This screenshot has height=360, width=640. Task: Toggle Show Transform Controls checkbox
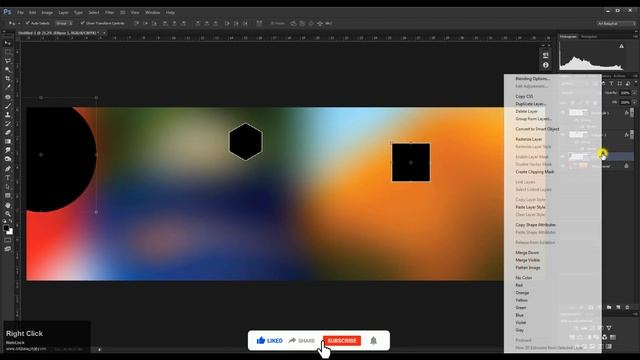(82, 23)
